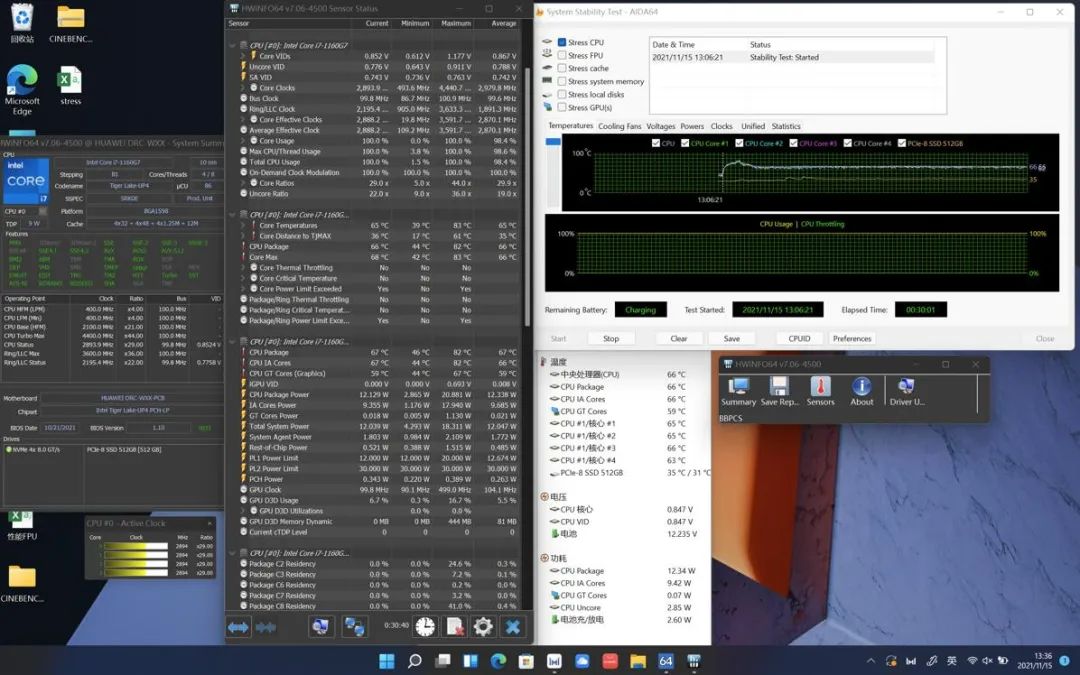1080x675 pixels.
Task: Enable Stress local disks checkbox
Action: (x=562, y=94)
